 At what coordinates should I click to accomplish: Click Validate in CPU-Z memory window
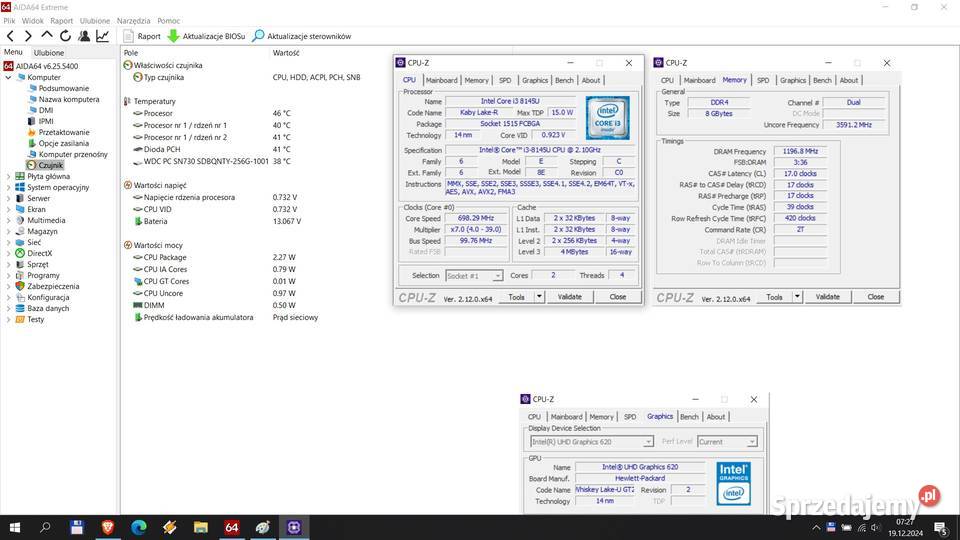(828, 297)
